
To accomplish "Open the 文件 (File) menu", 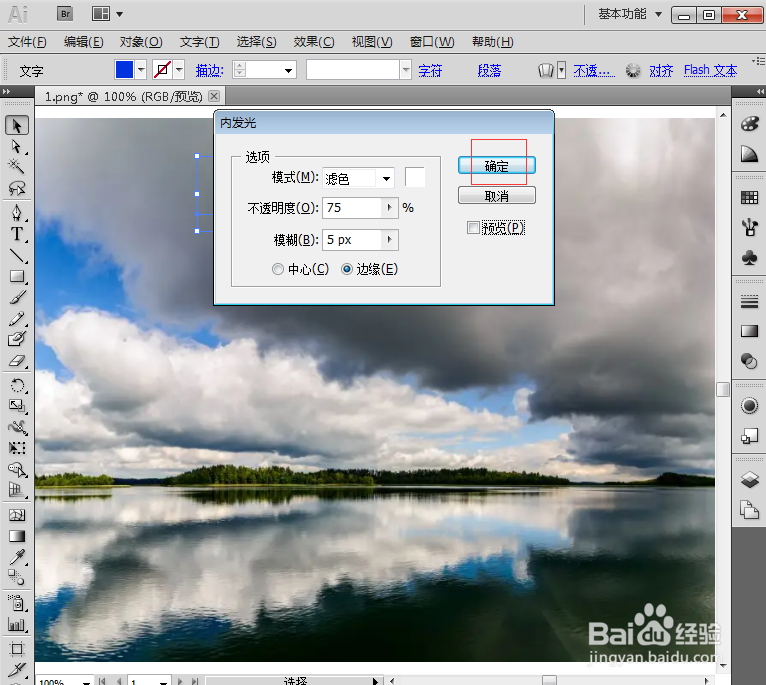I will coord(27,42).
